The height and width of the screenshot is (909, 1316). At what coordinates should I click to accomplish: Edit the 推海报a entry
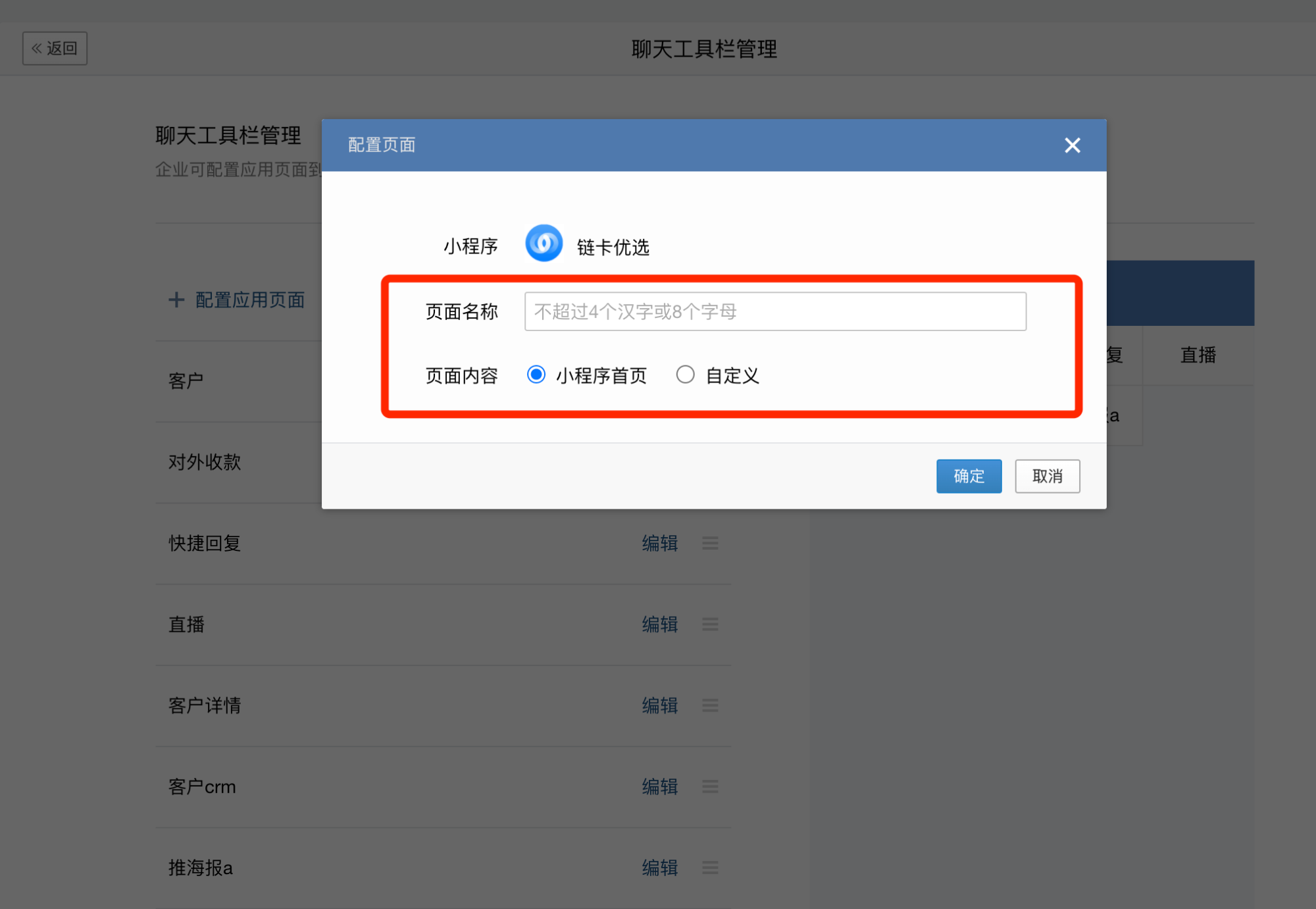[x=659, y=868]
